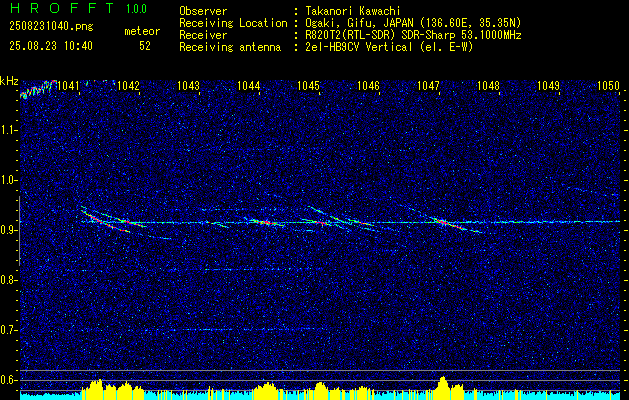The width and height of the screenshot is (629, 400).
Task: Click the HROFFT title text
Action: (x=61, y=8)
